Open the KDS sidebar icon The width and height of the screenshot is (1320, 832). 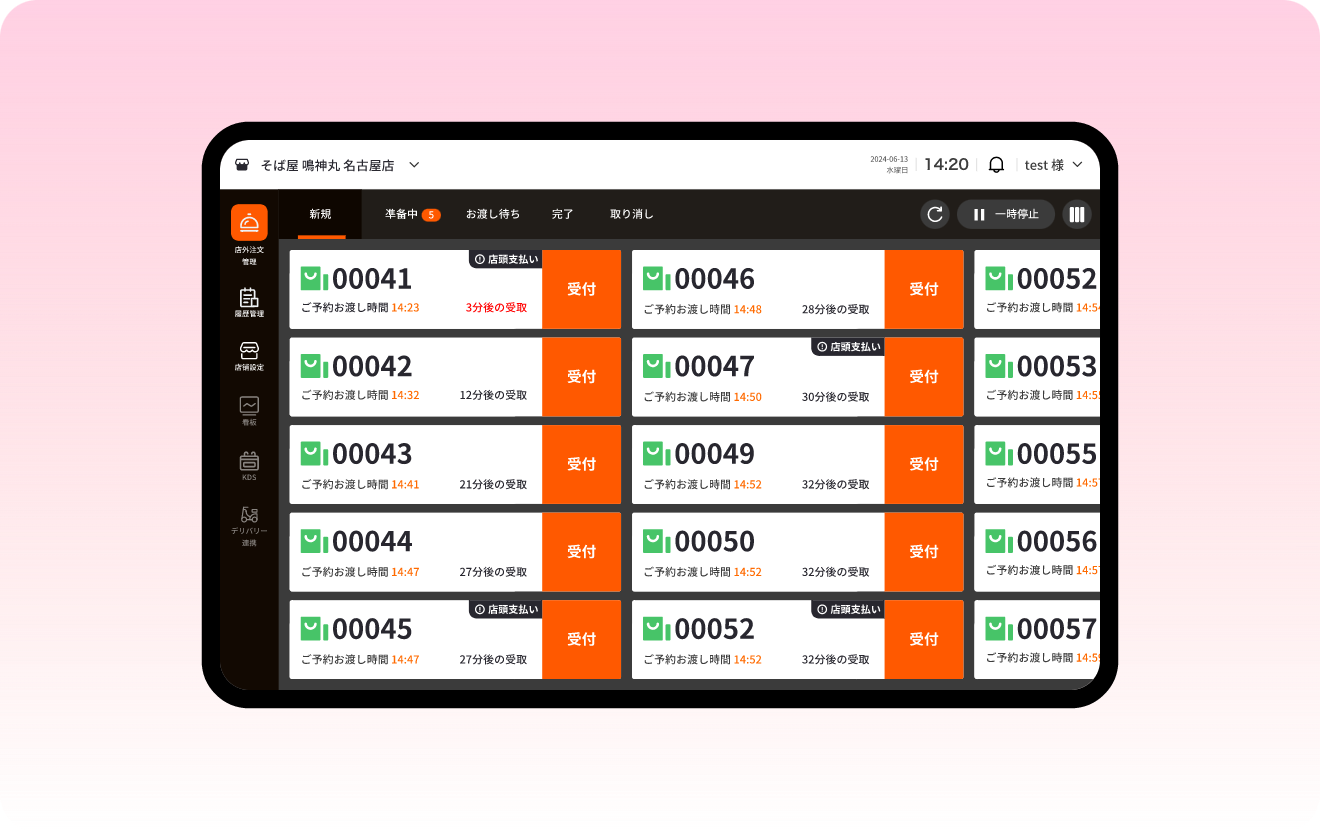click(x=249, y=461)
